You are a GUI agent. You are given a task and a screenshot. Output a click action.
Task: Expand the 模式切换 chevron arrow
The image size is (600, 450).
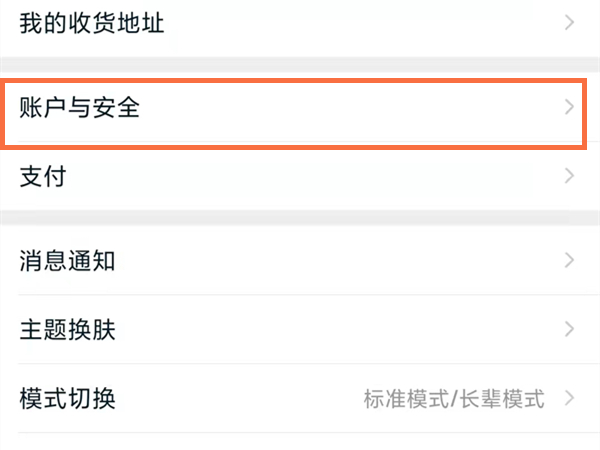tap(570, 399)
